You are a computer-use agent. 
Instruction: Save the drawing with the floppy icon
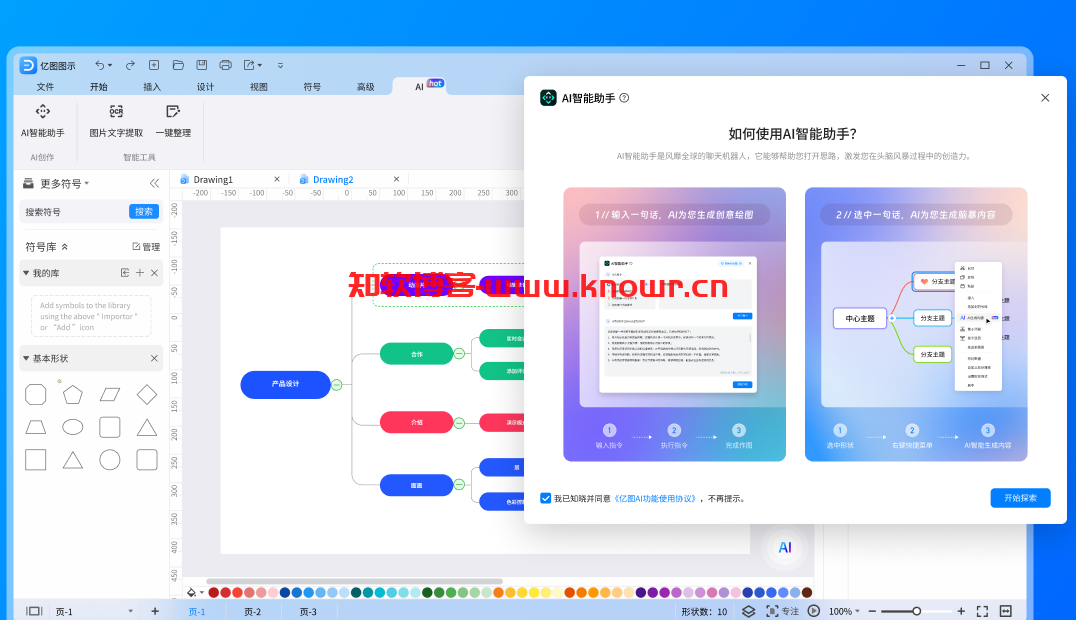[202, 65]
